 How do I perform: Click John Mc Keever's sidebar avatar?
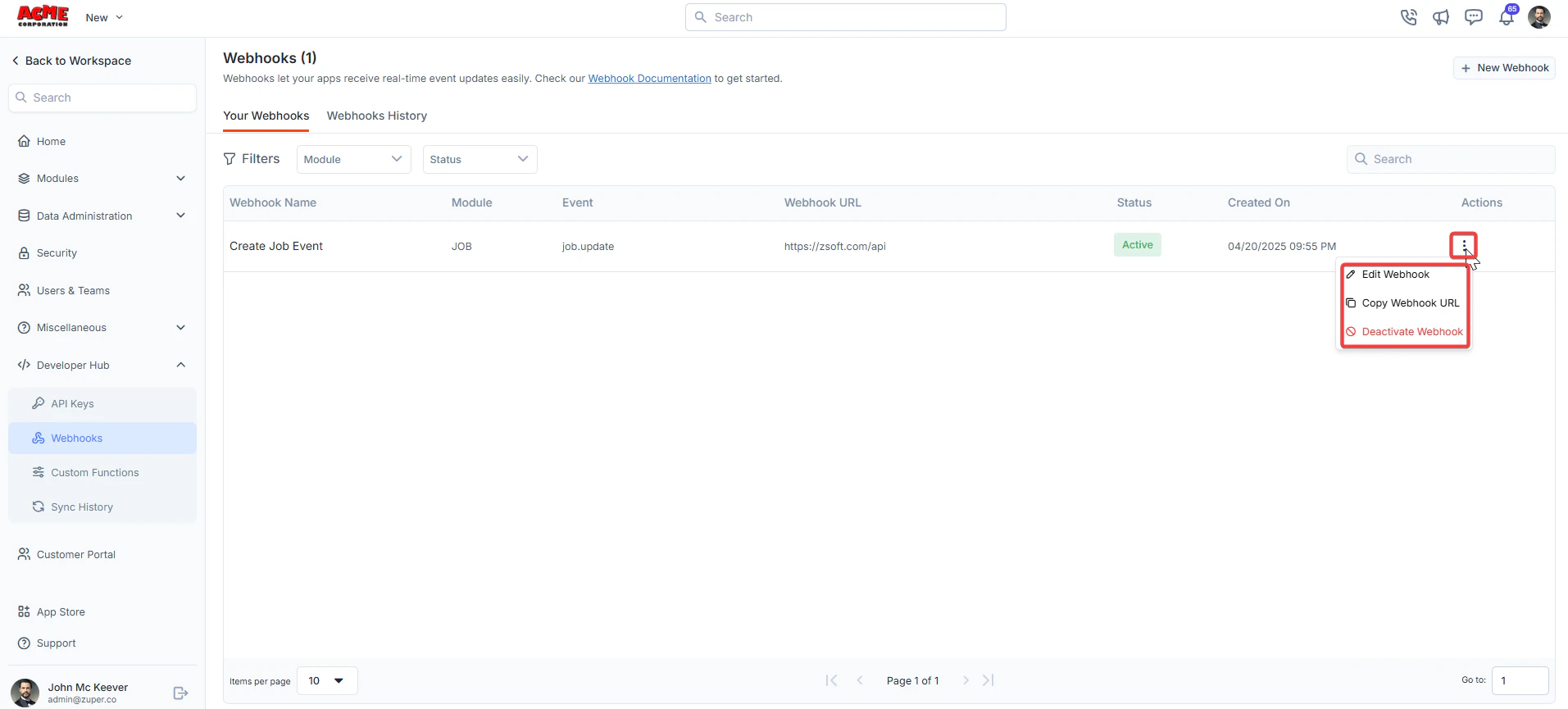25,693
